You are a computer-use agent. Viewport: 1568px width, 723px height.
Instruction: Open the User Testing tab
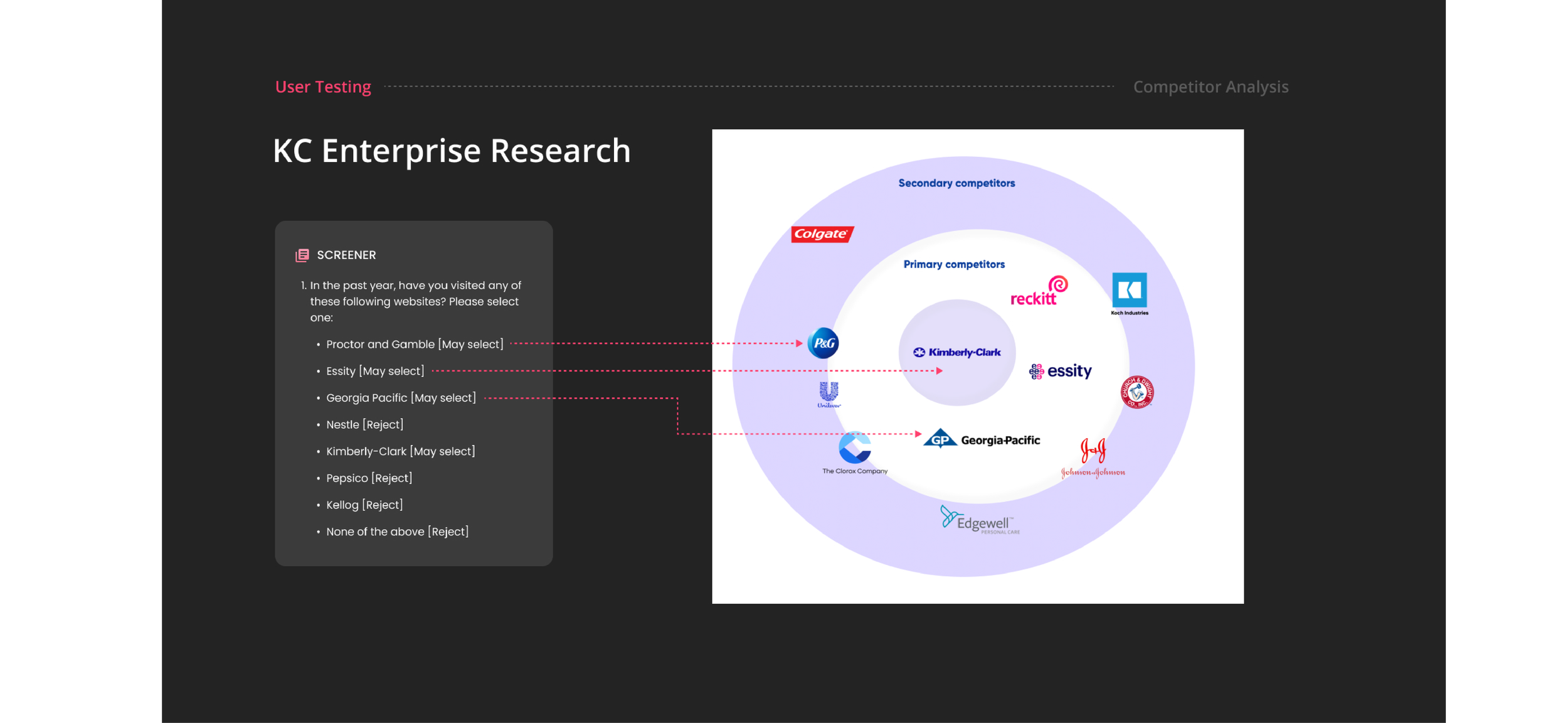pyautogui.click(x=323, y=87)
